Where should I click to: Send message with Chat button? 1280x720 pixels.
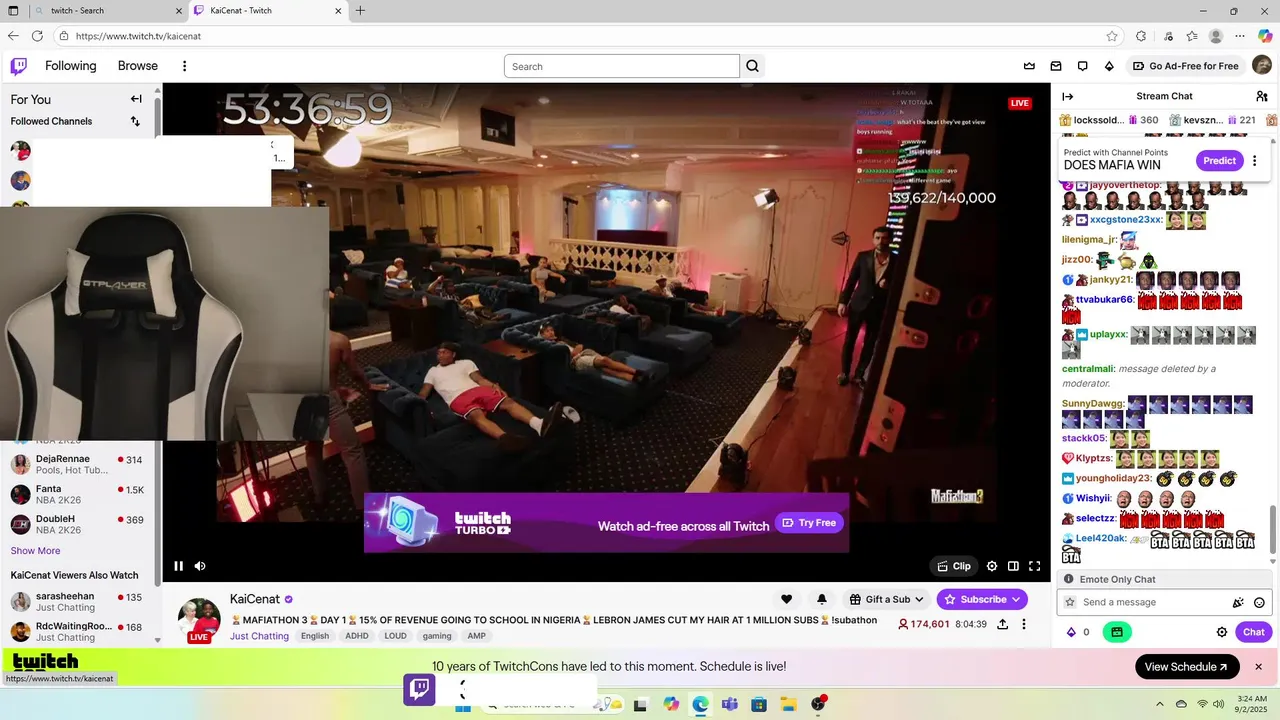[x=1254, y=632]
